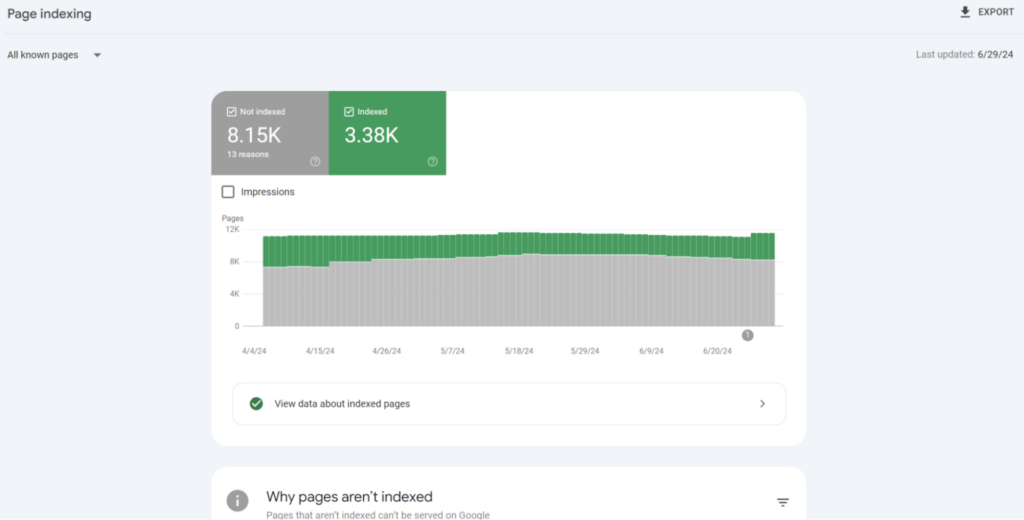Screen dimensions: 1024x520
Task: Click the 5/18/24 date axis label
Action: pyautogui.click(x=519, y=351)
